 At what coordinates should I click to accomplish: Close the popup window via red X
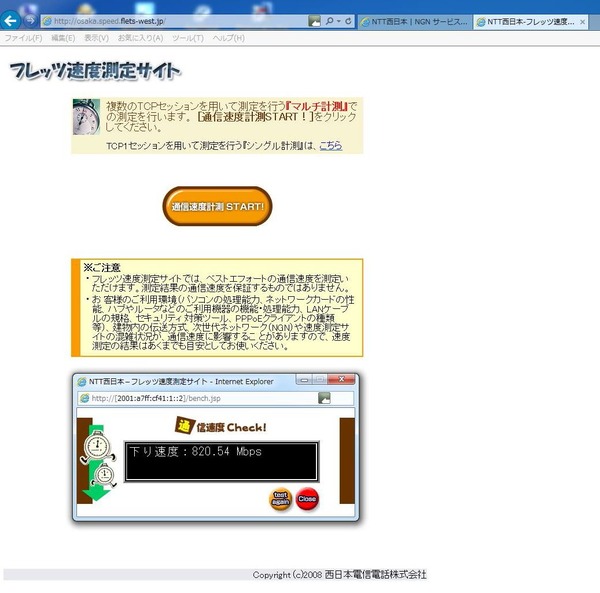point(341,379)
